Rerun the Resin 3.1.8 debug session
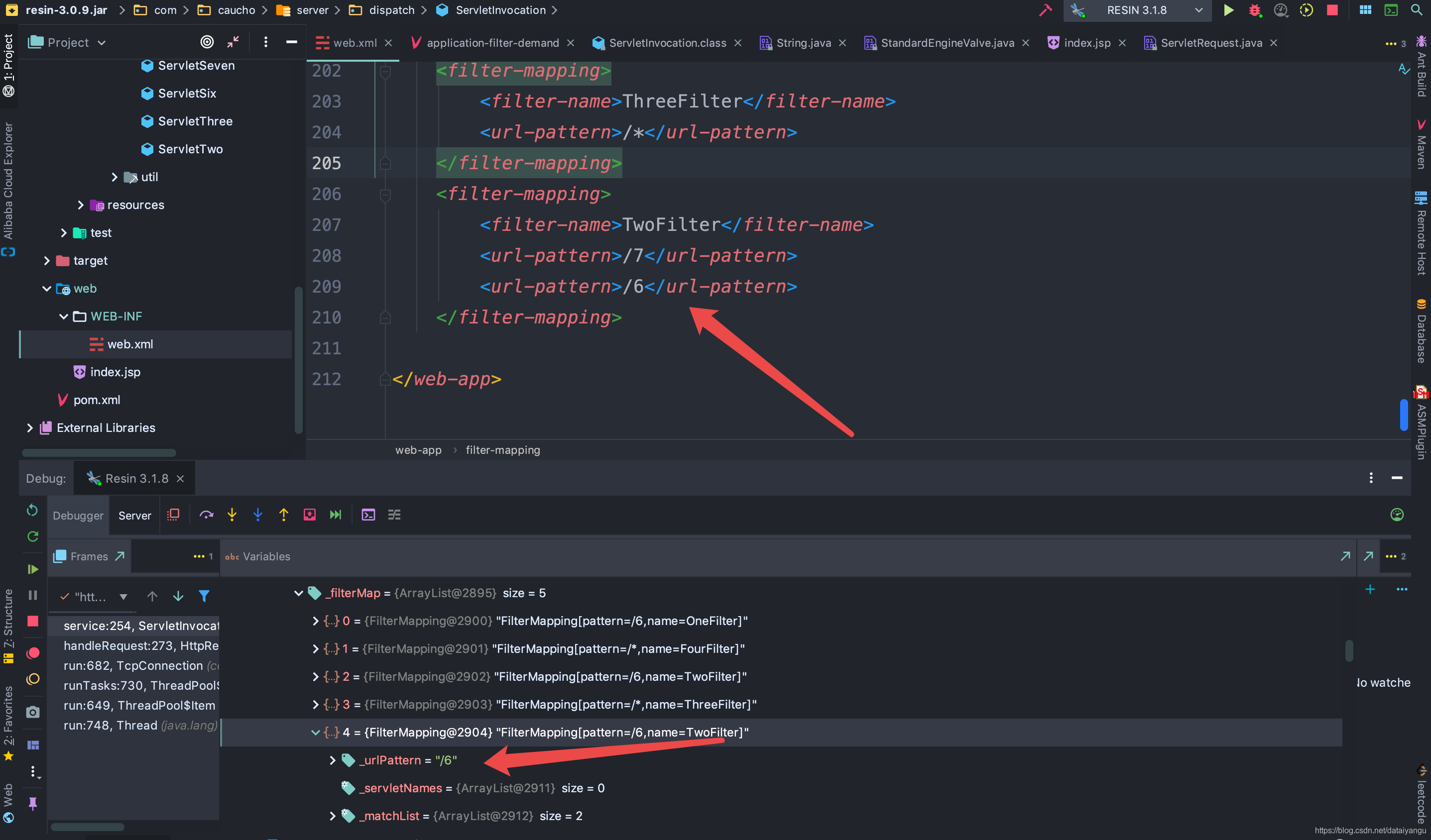Screen dimensions: 1431x840 (32, 510)
